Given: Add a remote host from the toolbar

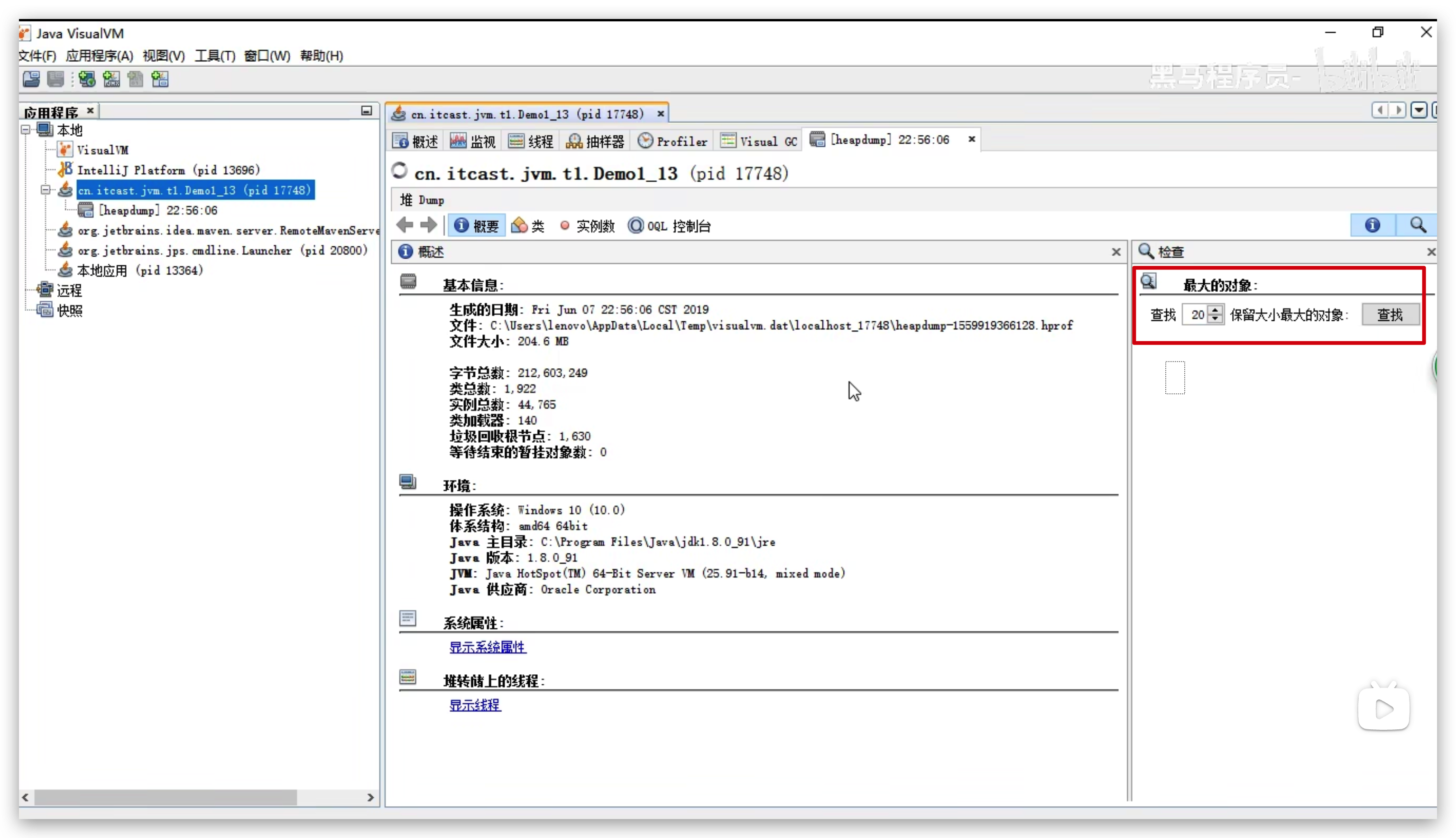Looking at the screenshot, I should [x=86, y=79].
